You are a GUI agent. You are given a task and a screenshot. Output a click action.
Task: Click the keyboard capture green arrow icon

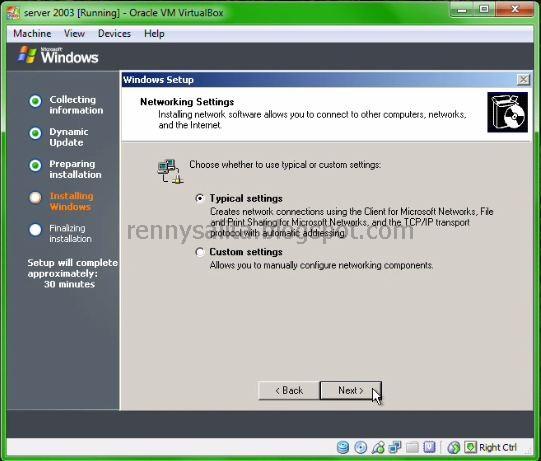pyautogui.click(x=470, y=447)
